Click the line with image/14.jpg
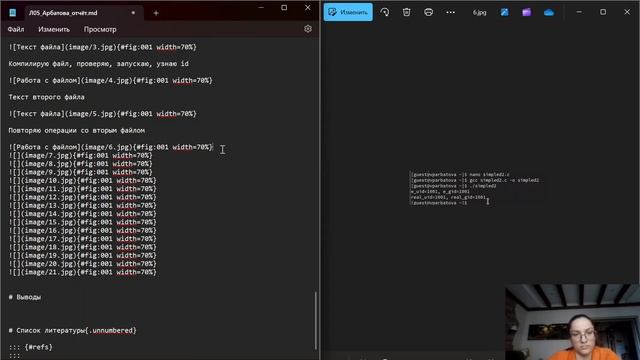 pos(82,214)
